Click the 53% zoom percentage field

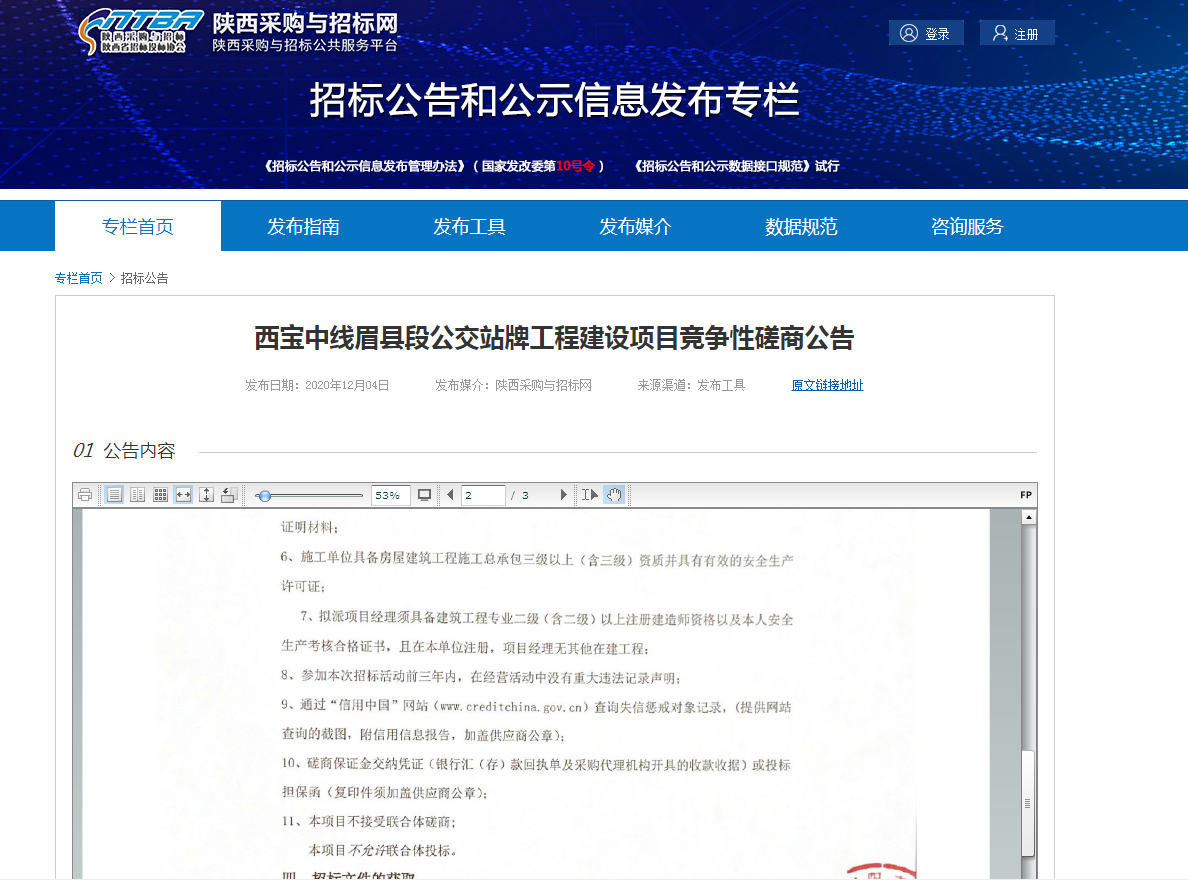point(390,495)
